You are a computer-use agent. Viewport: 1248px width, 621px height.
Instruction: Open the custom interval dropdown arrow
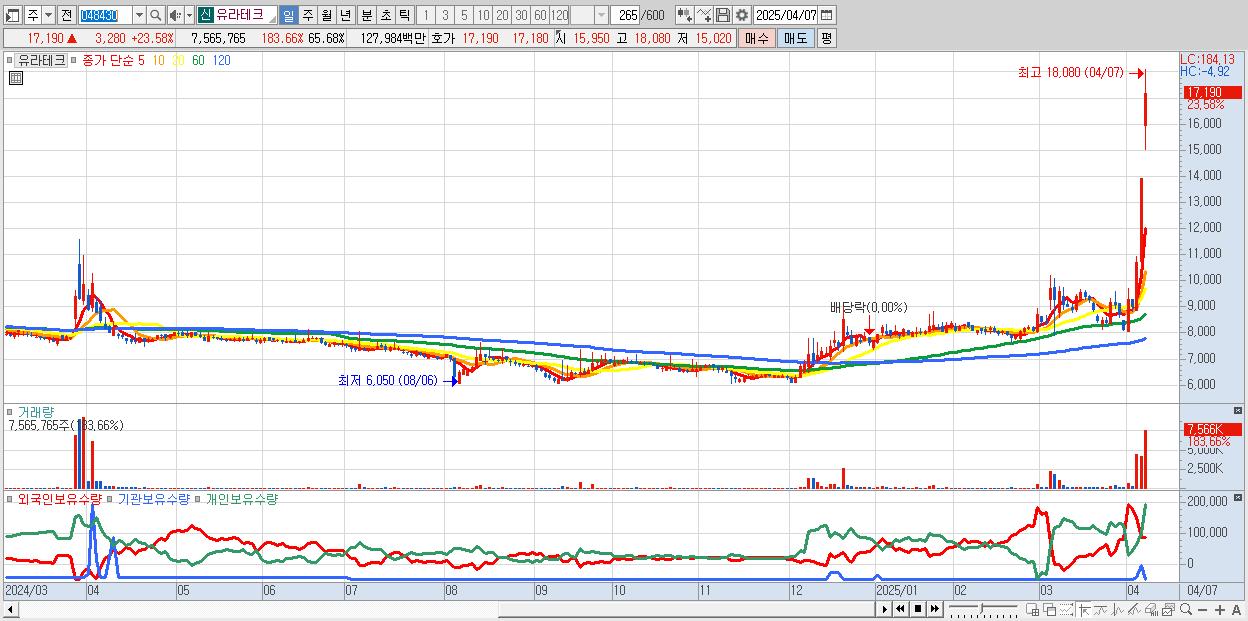[x=601, y=15]
